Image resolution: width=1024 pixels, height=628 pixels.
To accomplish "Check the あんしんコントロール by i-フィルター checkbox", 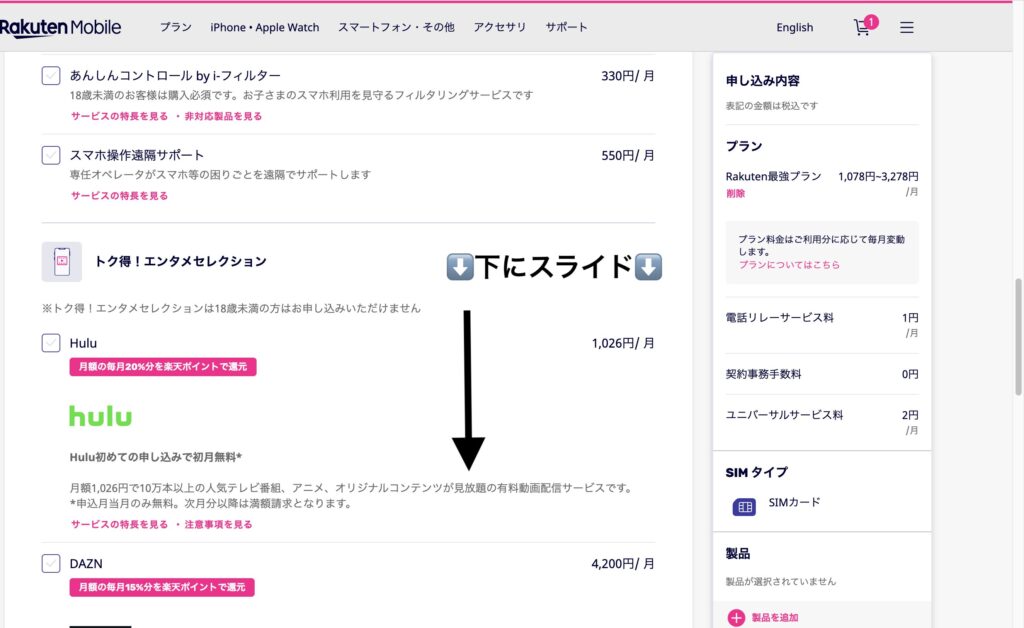I will tap(51, 76).
